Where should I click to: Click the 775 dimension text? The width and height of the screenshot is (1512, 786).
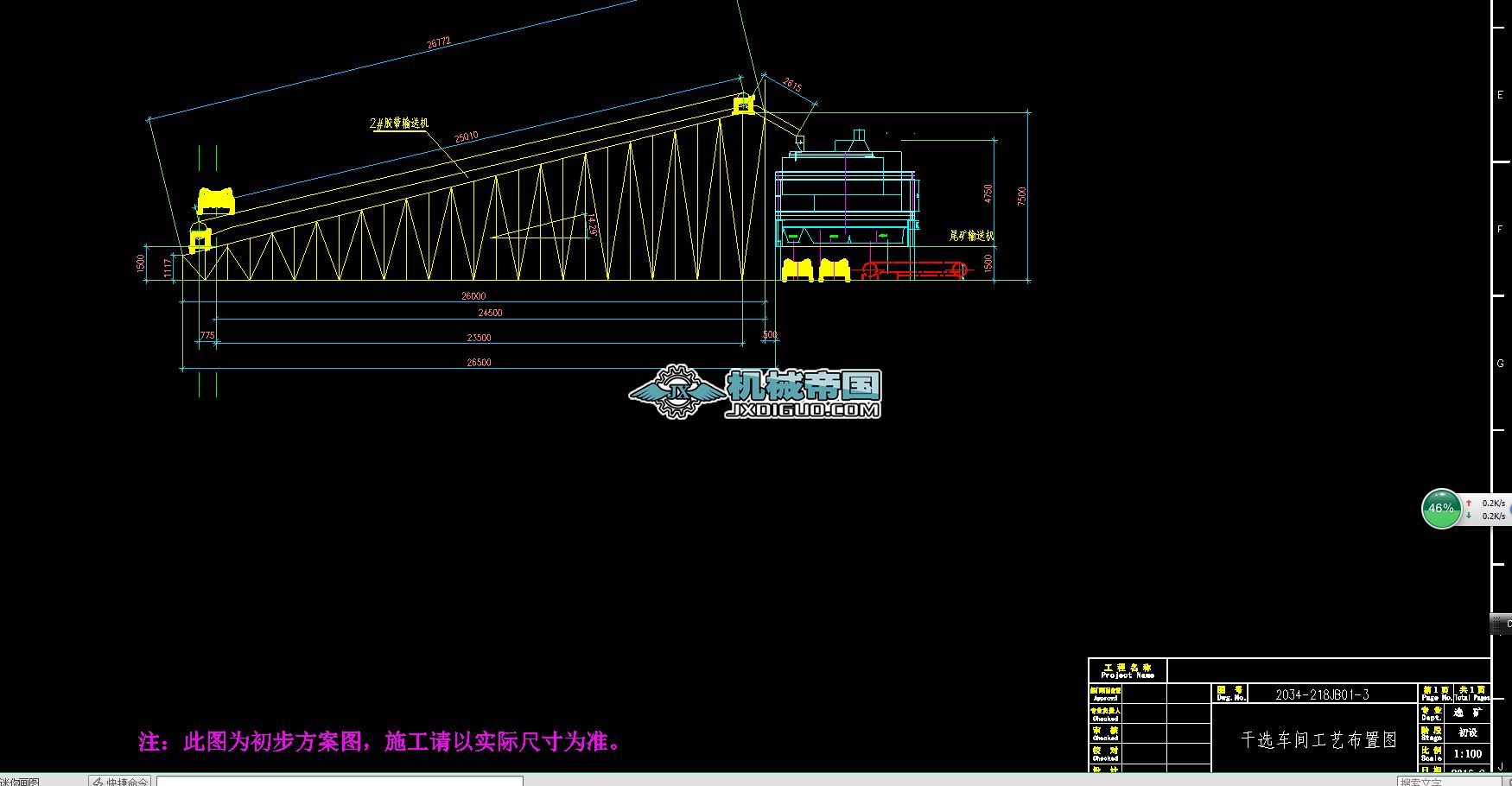coord(207,335)
